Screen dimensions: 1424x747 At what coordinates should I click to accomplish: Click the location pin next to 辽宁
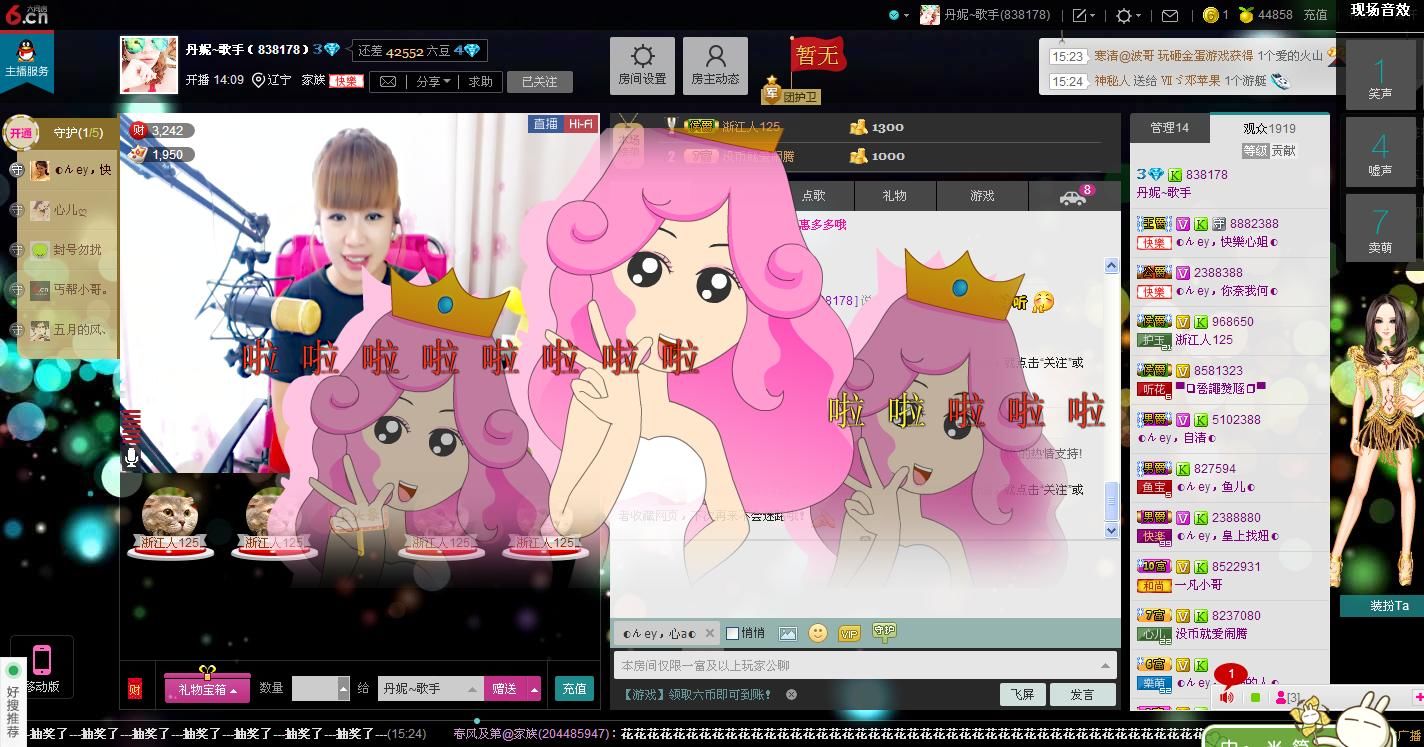tap(258, 81)
